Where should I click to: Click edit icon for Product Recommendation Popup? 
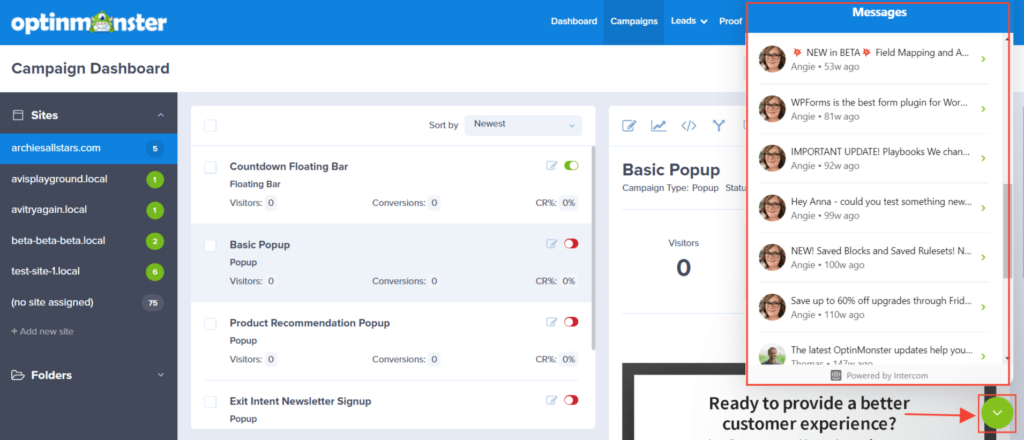[551, 322]
